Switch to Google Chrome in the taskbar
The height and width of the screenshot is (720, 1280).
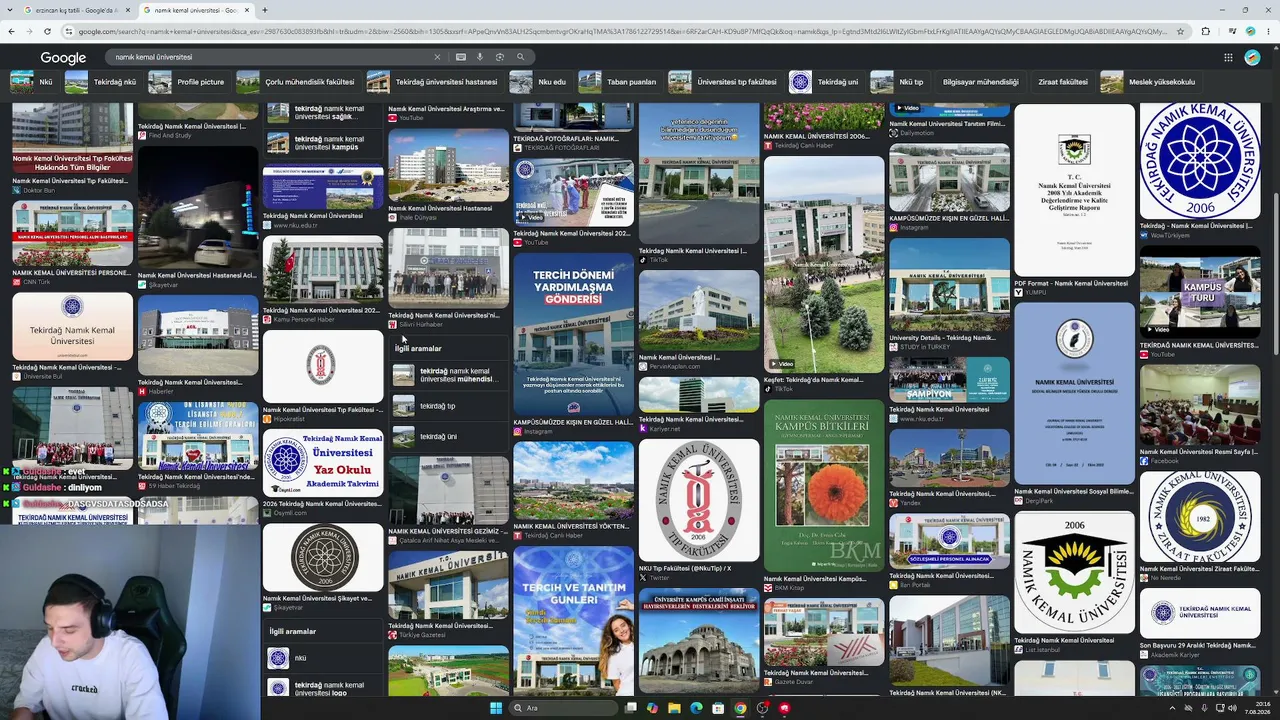point(740,708)
